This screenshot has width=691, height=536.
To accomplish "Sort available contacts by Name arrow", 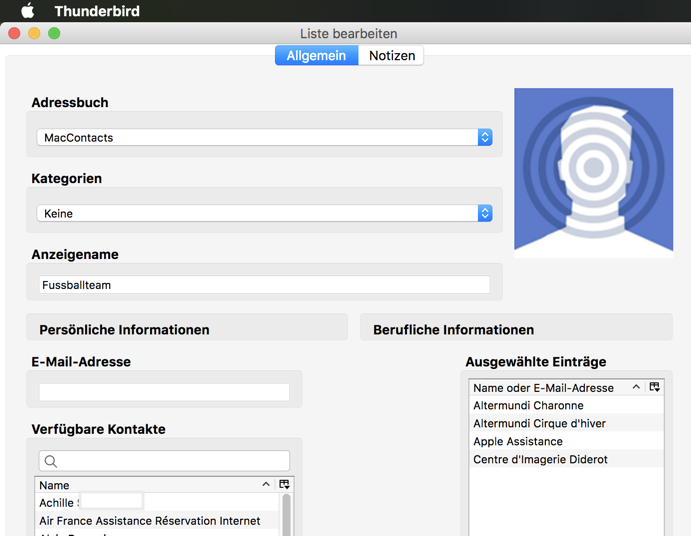I will [265, 485].
